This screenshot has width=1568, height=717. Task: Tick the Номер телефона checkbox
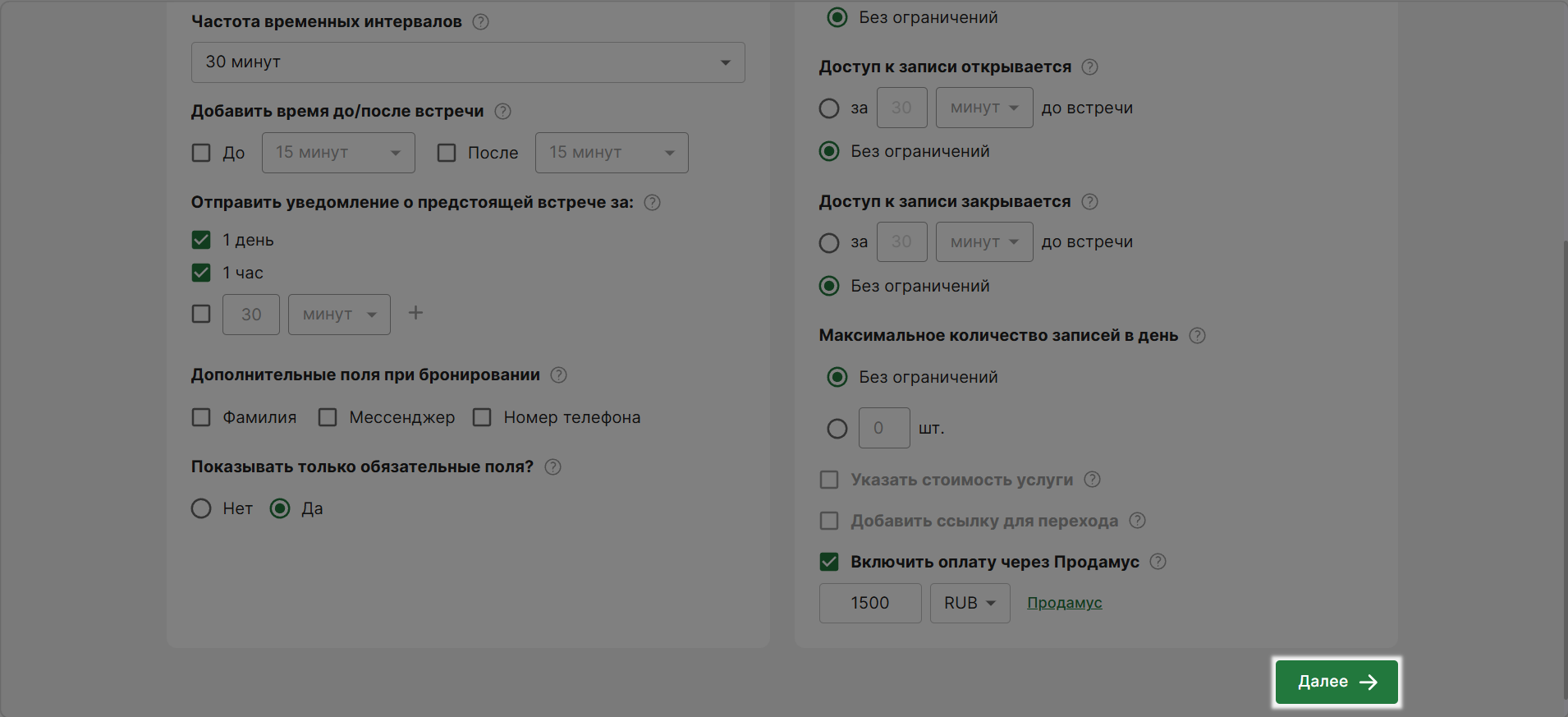click(482, 417)
